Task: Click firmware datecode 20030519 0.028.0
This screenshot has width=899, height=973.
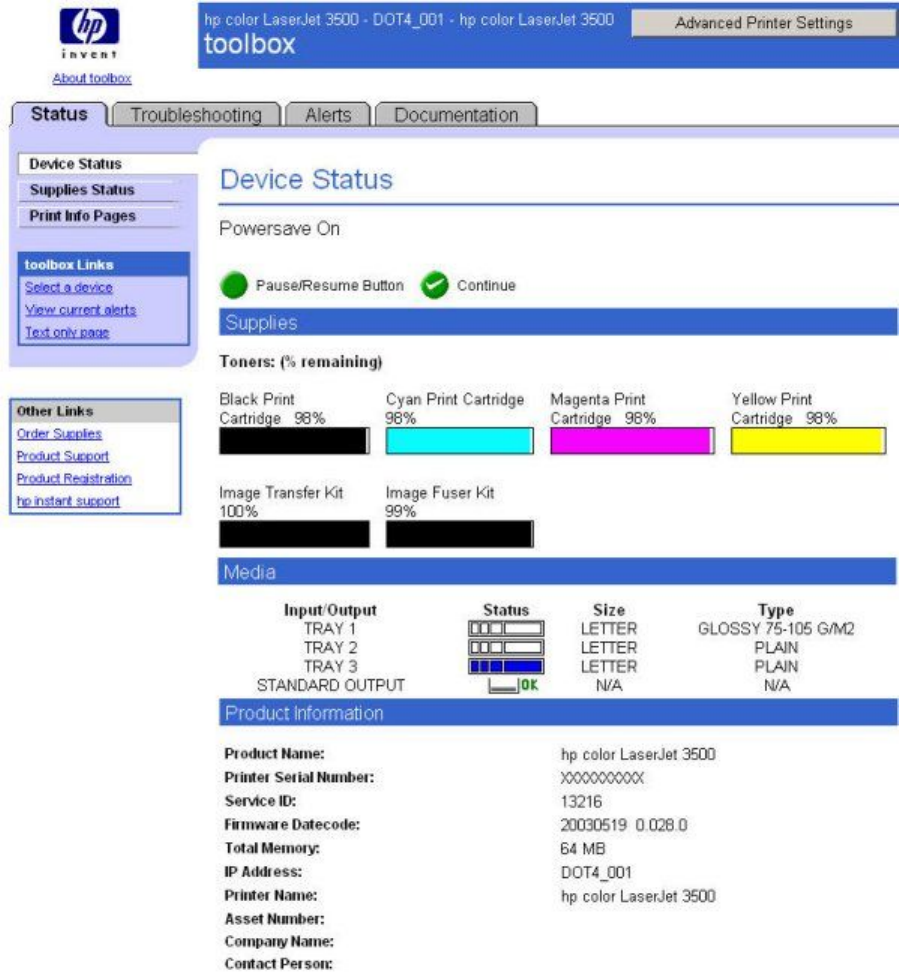Action: (x=624, y=825)
